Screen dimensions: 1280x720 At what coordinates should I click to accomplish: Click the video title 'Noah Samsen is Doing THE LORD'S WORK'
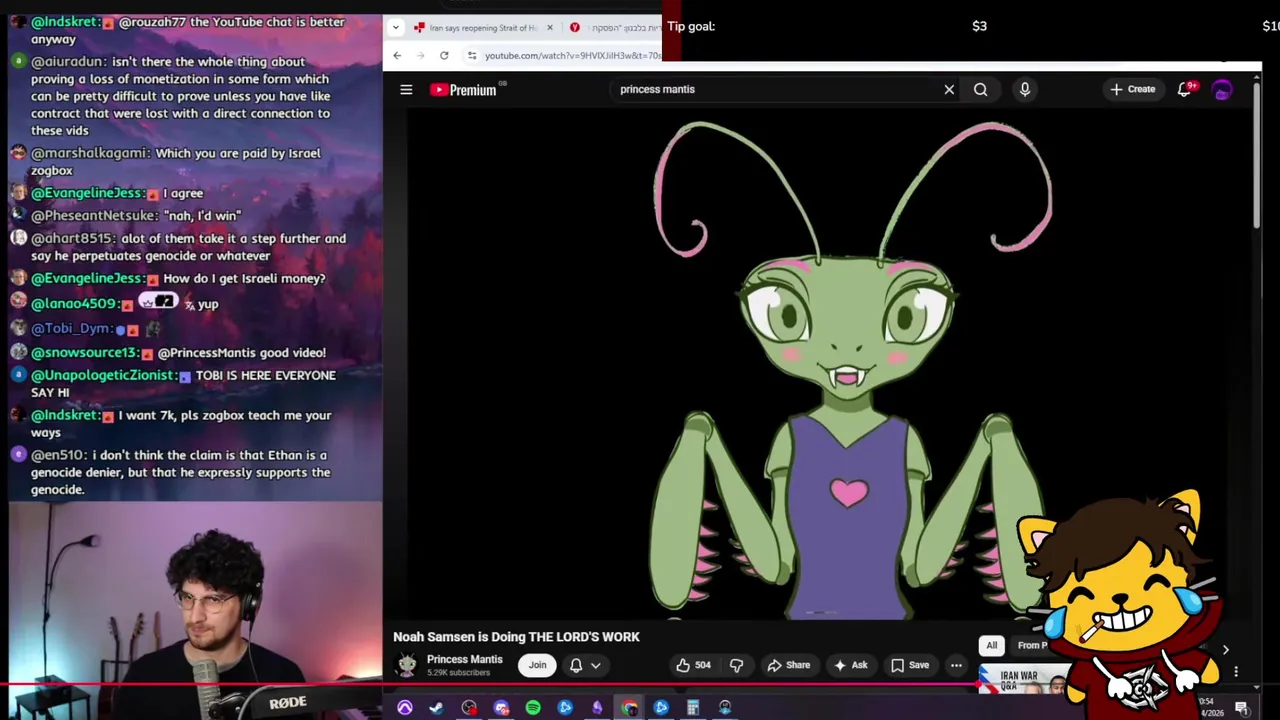tap(516, 637)
